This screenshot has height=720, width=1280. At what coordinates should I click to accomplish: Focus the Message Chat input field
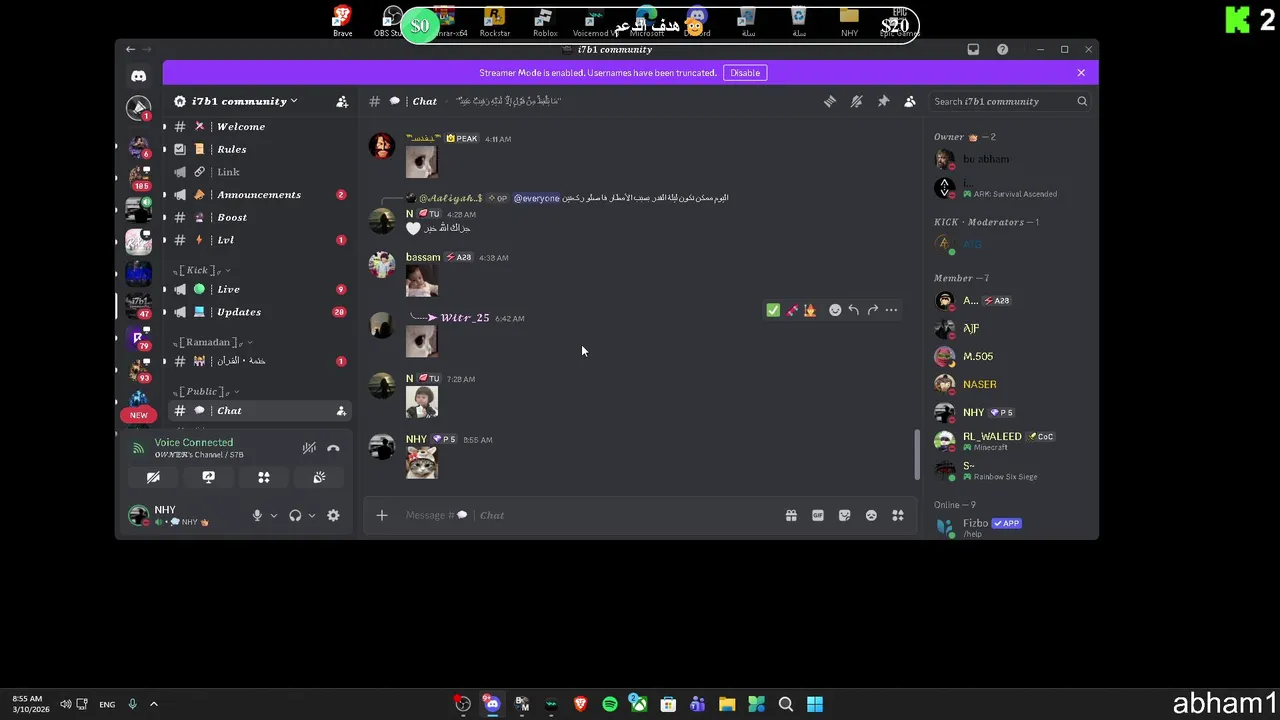coord(590,515)
